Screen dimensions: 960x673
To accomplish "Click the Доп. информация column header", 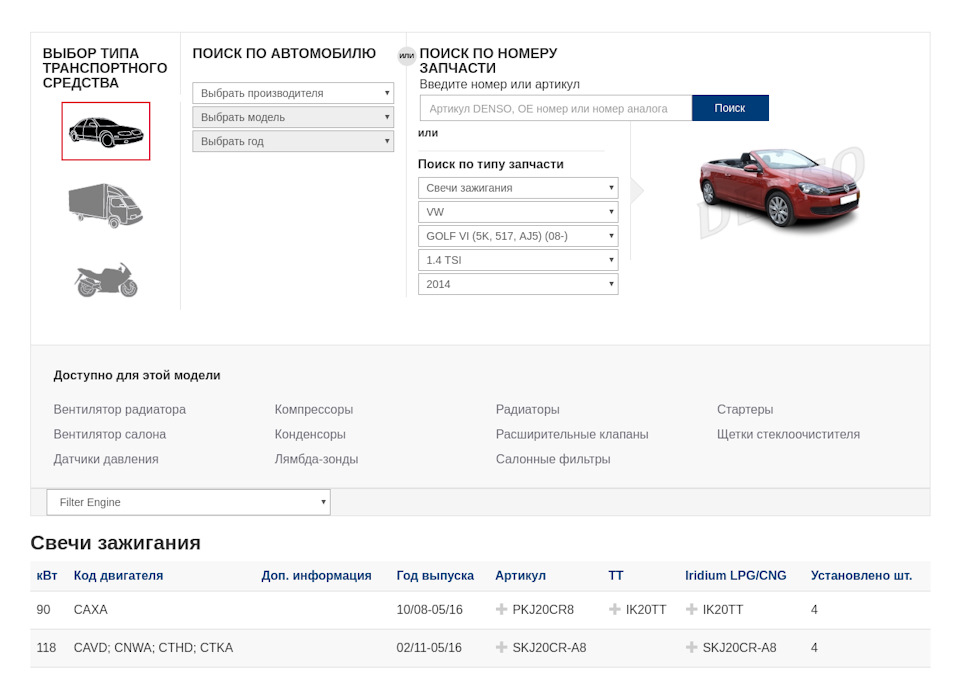I will point(317,576).
